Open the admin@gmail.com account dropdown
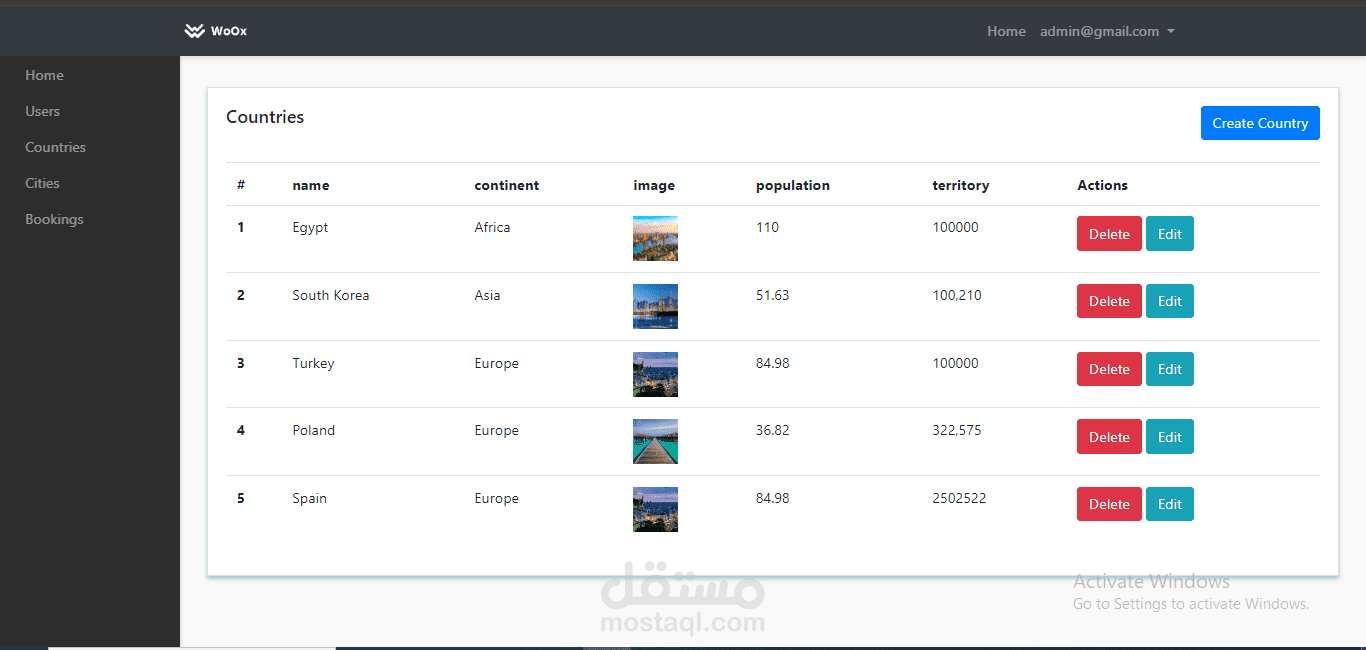 click(x=1107, y=31)
